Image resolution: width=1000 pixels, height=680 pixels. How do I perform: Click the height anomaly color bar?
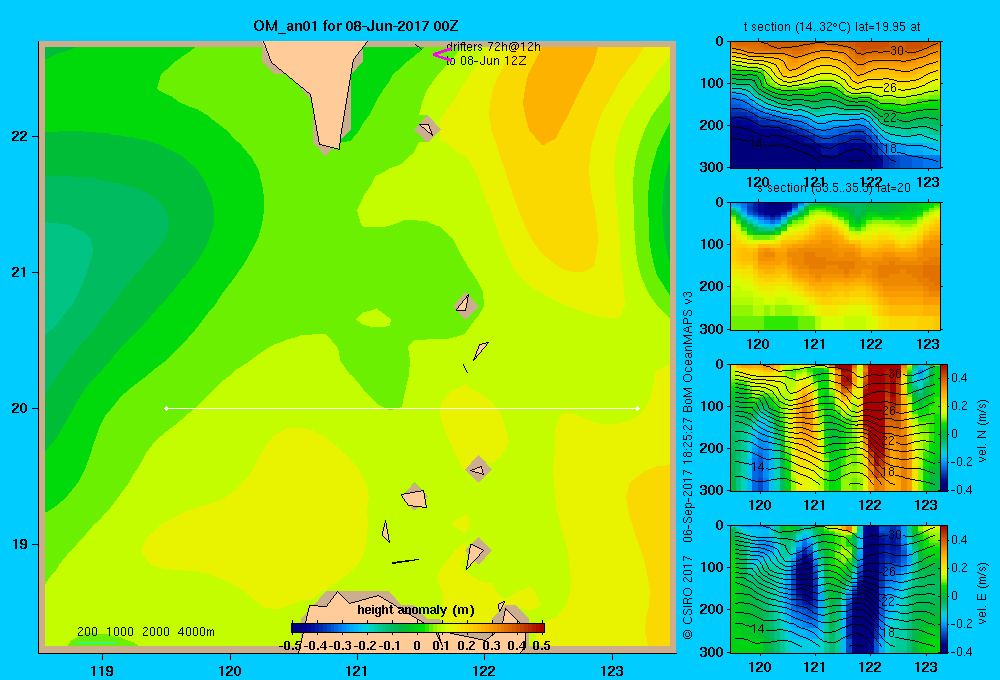418,628
